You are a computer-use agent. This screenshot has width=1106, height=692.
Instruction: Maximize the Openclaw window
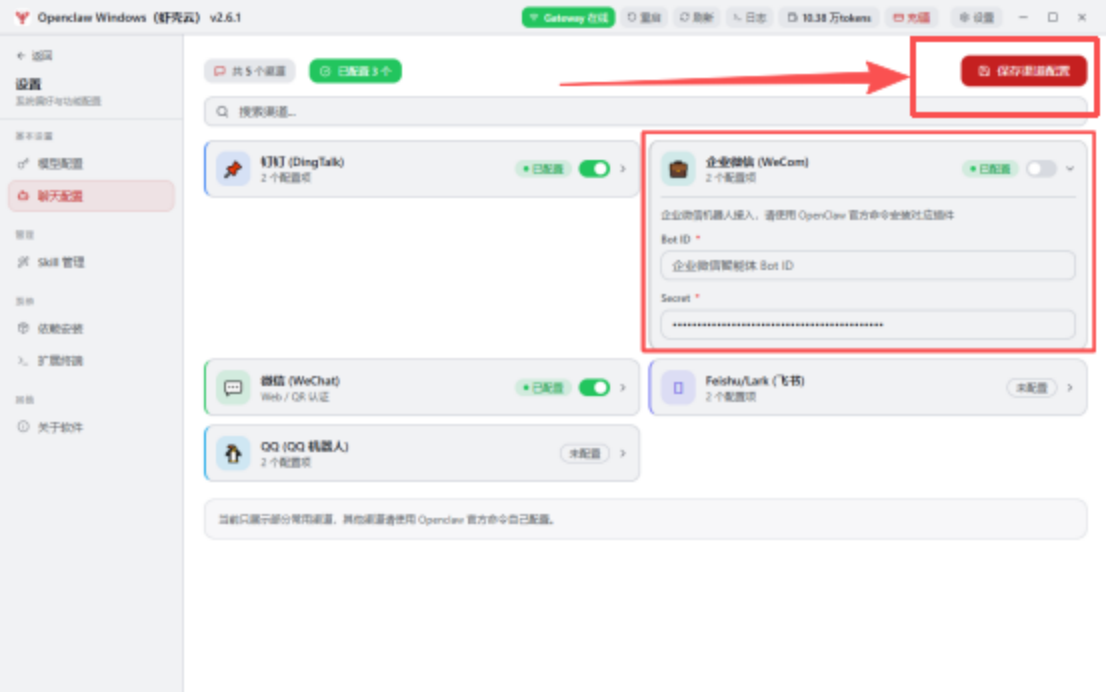1052,18
